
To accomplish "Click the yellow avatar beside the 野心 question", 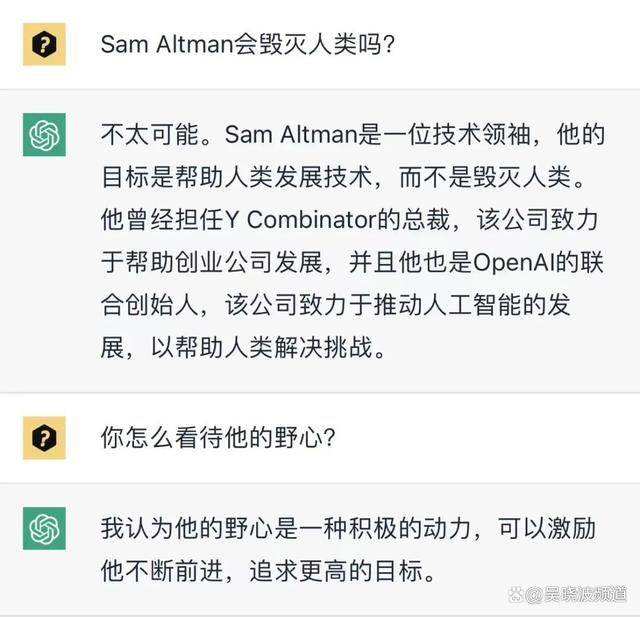I will (x=44, y=437).
